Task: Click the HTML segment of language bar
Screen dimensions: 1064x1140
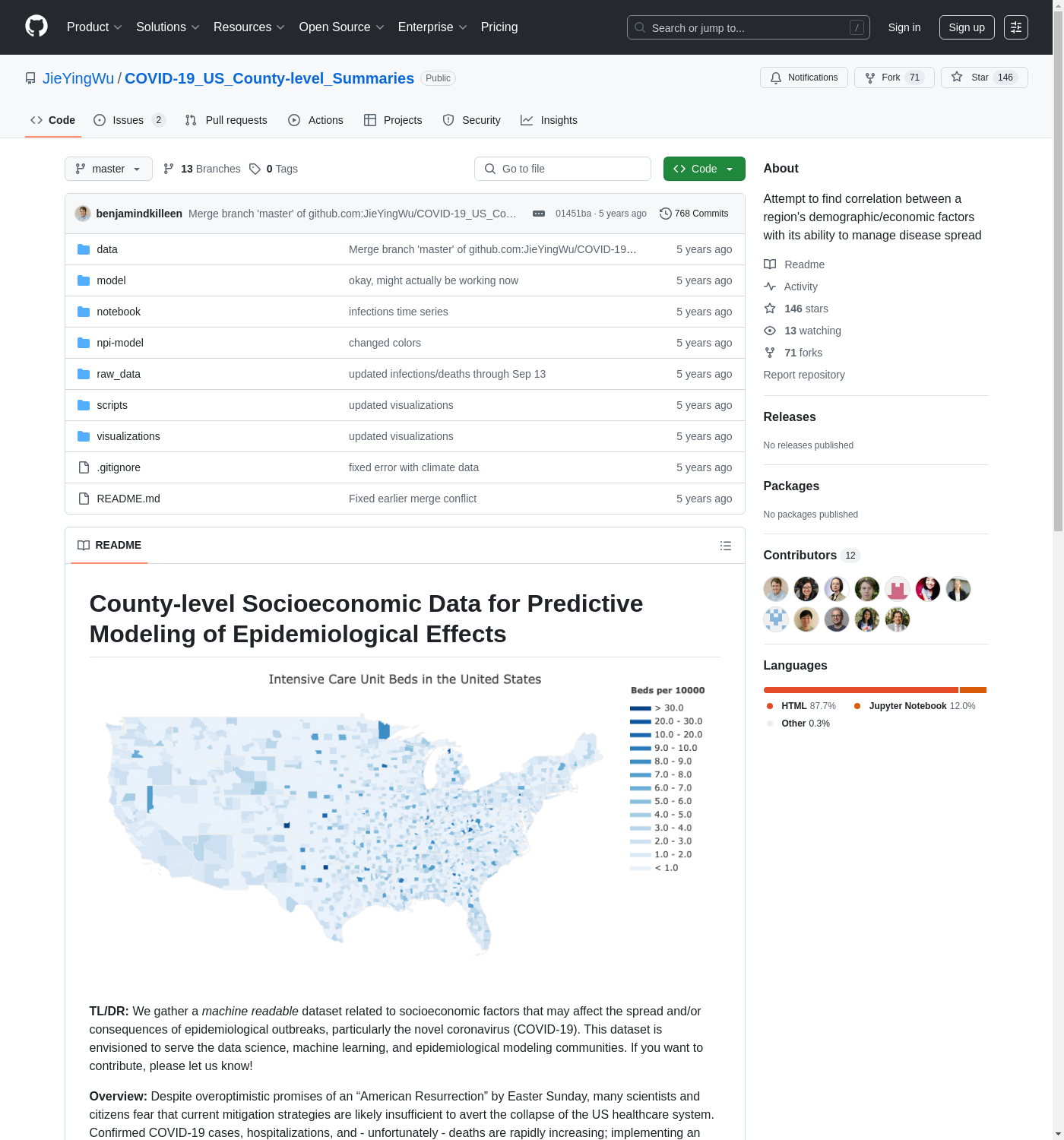Action: (x=860, y=690)
